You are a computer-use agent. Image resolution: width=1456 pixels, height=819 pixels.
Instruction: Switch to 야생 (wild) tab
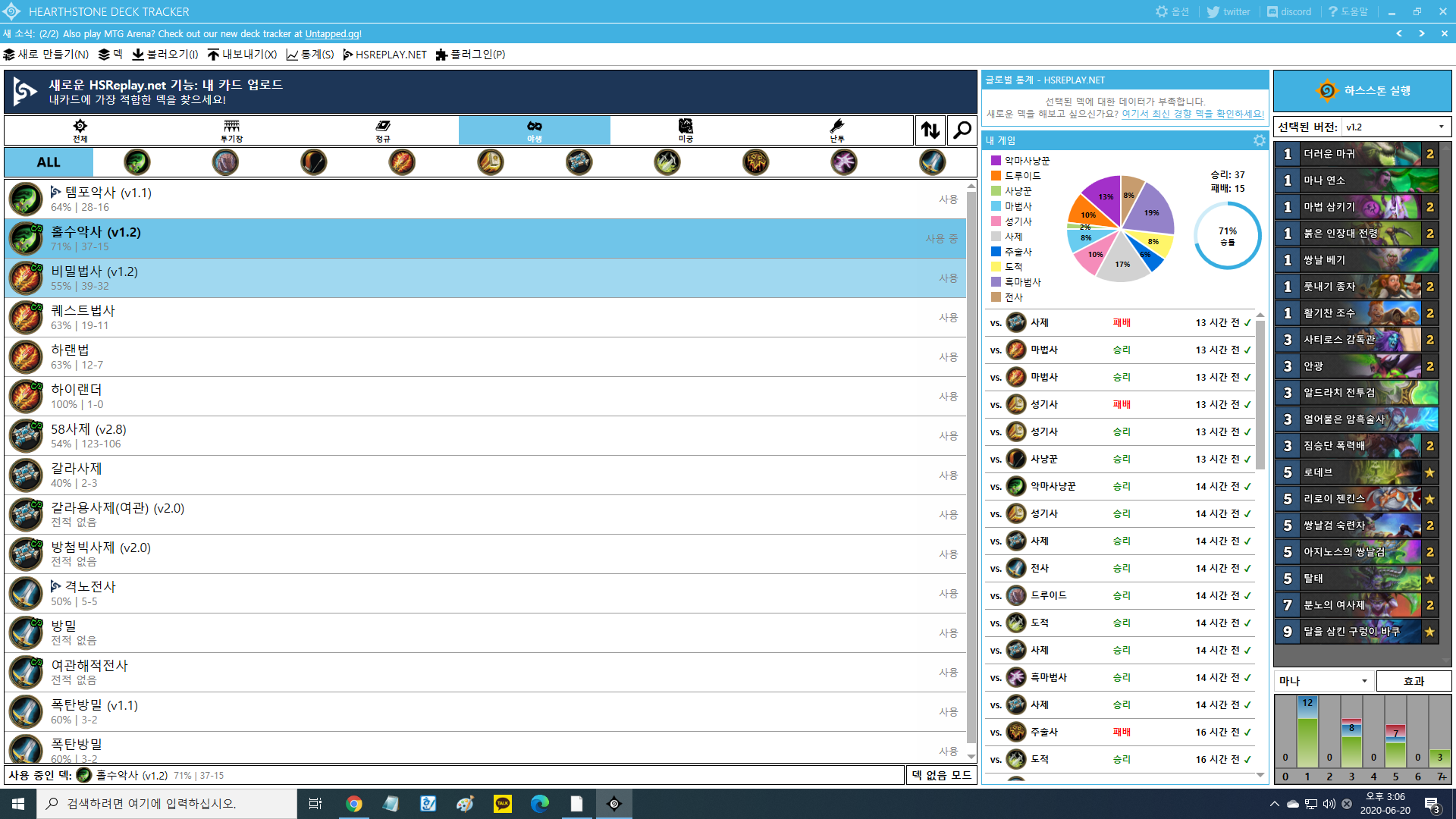click(x=535, y=130)
